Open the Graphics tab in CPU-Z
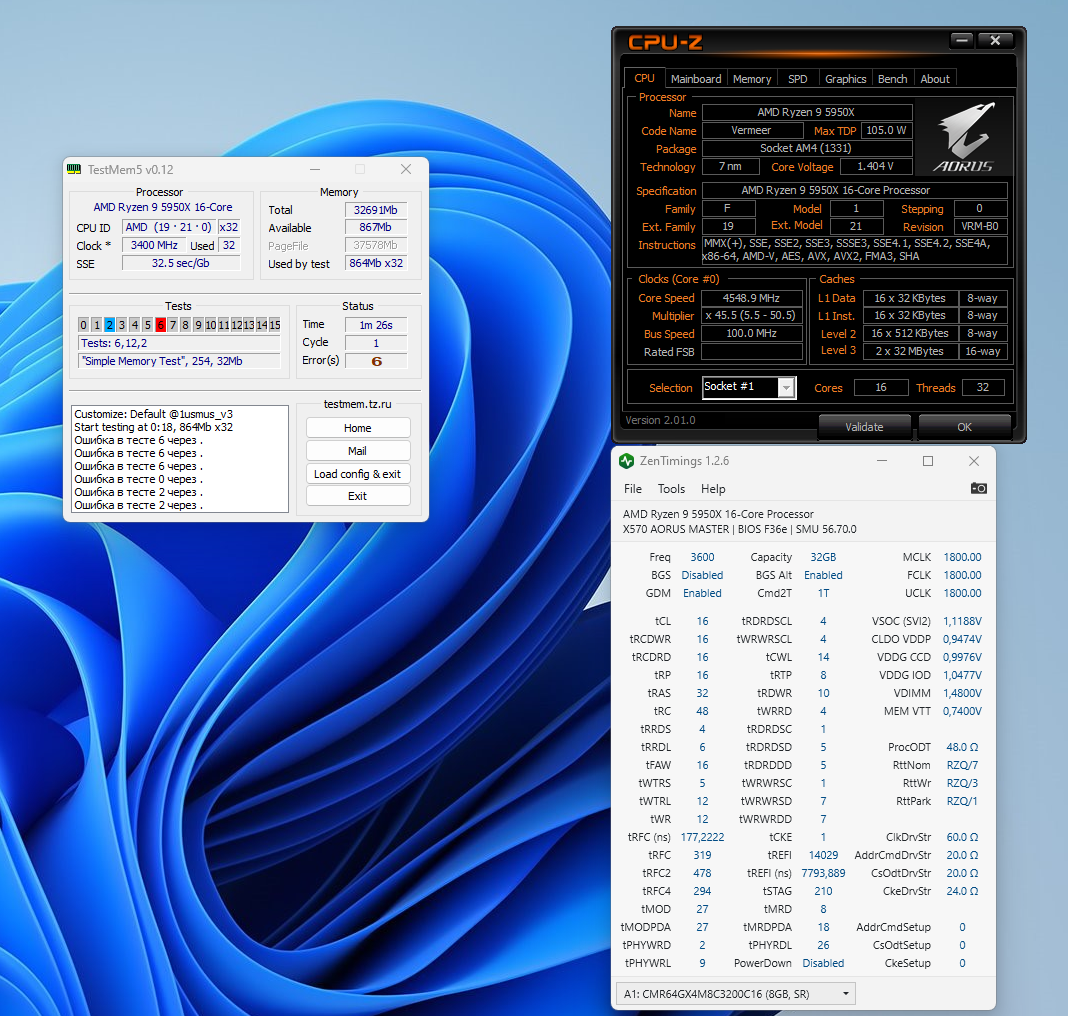The height and width of the screenshot is (1016, 1068). (845, 79)
